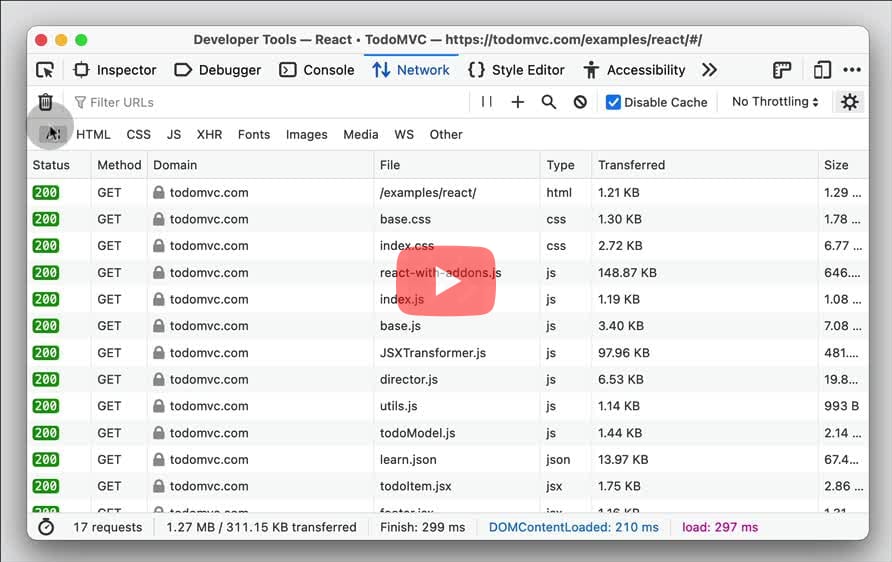Select the /examples/react/ request

448,192
